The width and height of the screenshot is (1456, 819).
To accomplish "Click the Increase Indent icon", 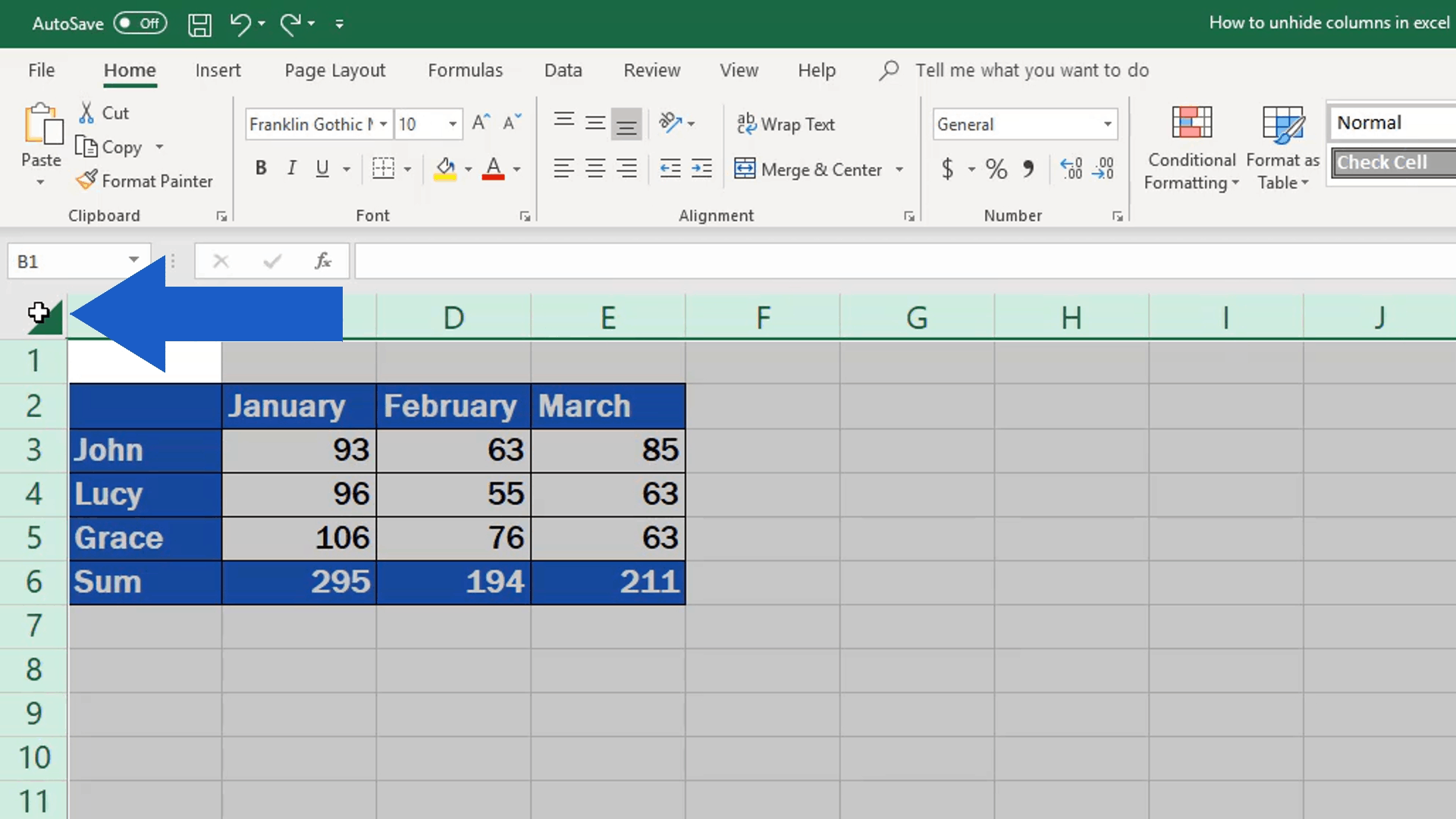I will [x=702, y=168].
